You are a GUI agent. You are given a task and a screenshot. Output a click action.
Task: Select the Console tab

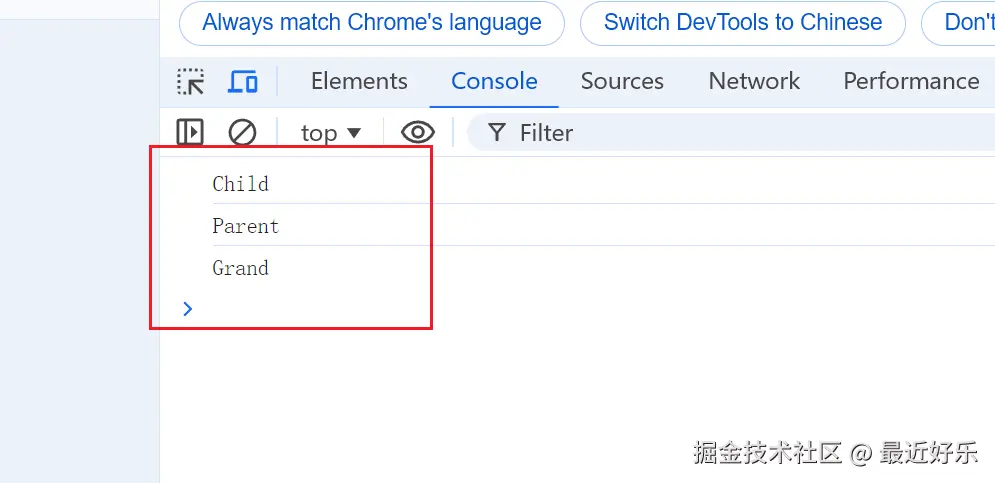494,81
